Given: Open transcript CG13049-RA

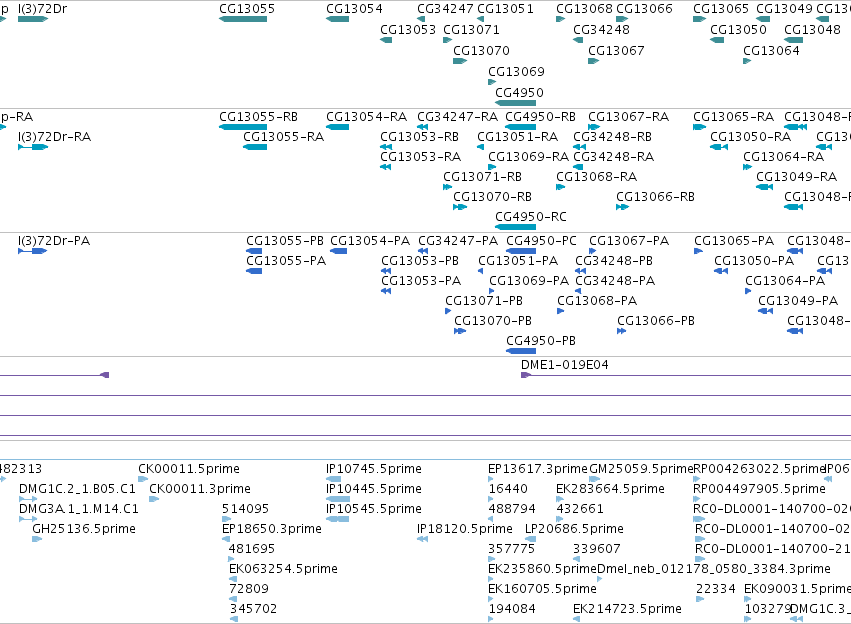Looking at the screenshot, I should coord(765,187).
